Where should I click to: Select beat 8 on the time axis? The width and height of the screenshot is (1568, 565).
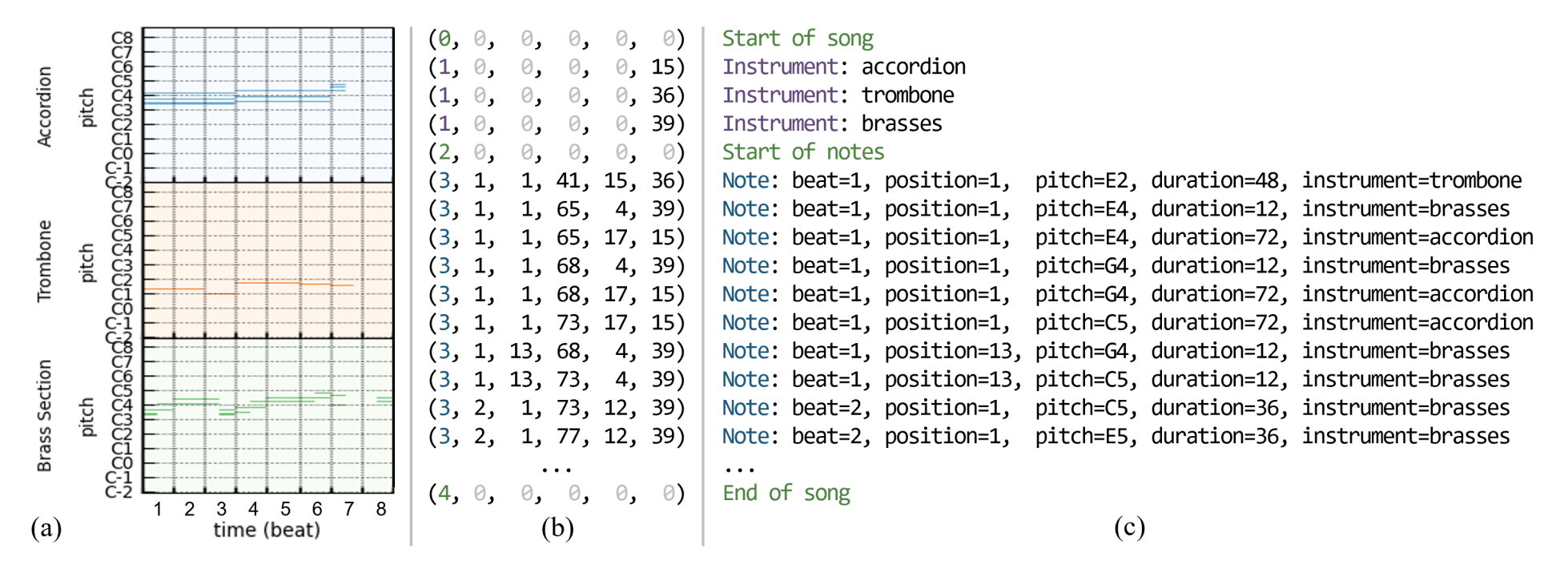[381, 509]
